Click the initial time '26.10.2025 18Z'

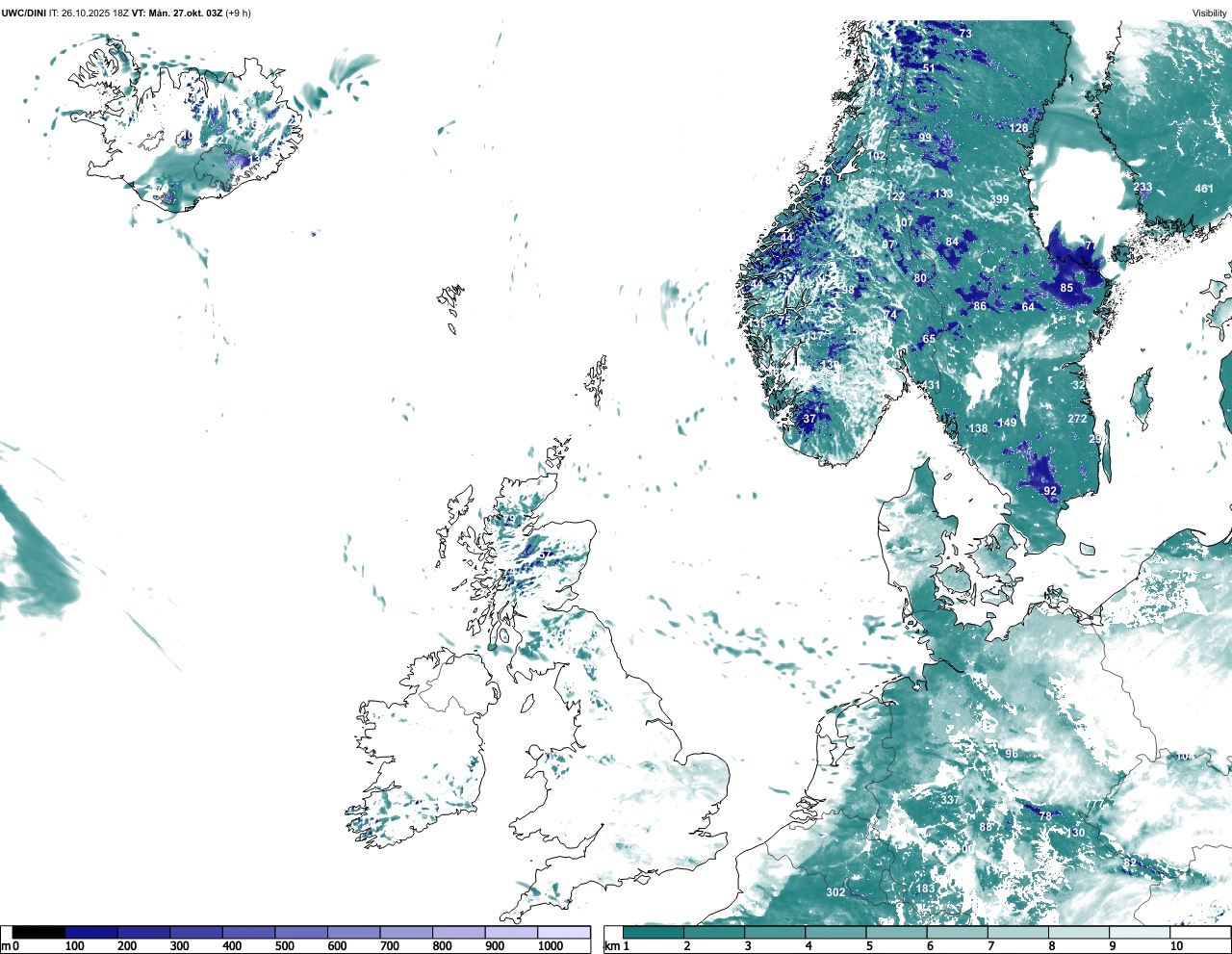coord(95,13)
